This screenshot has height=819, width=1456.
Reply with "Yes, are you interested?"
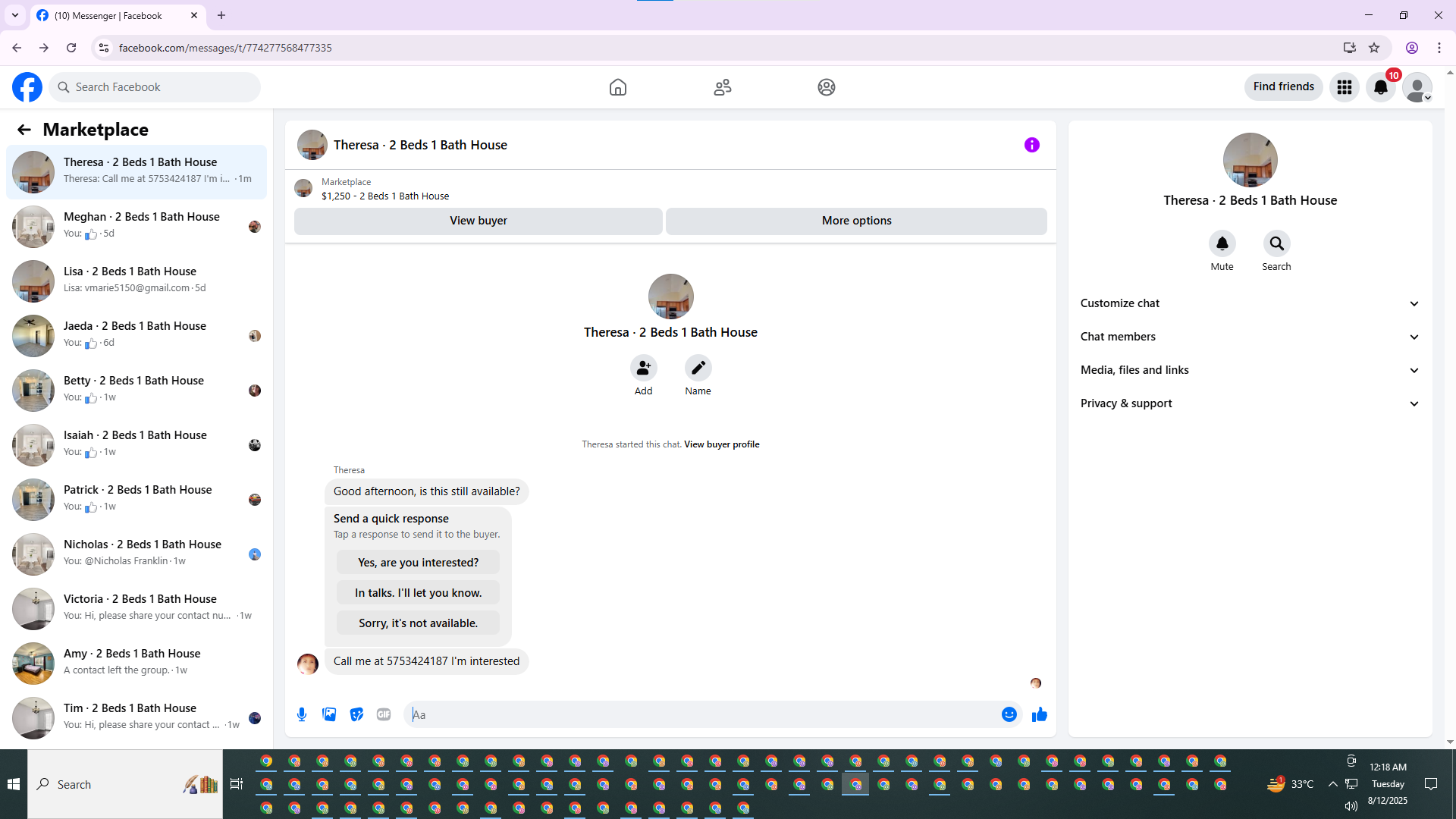(418, 563)
